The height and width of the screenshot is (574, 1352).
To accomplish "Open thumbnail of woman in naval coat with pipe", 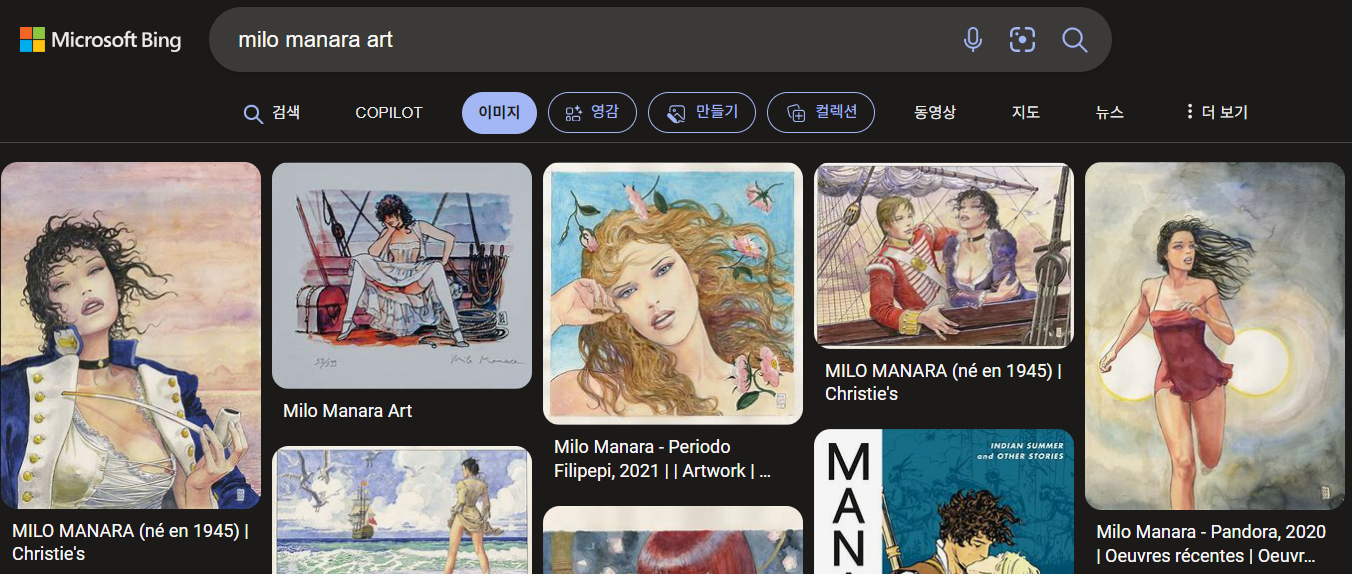I will [131, 336].
